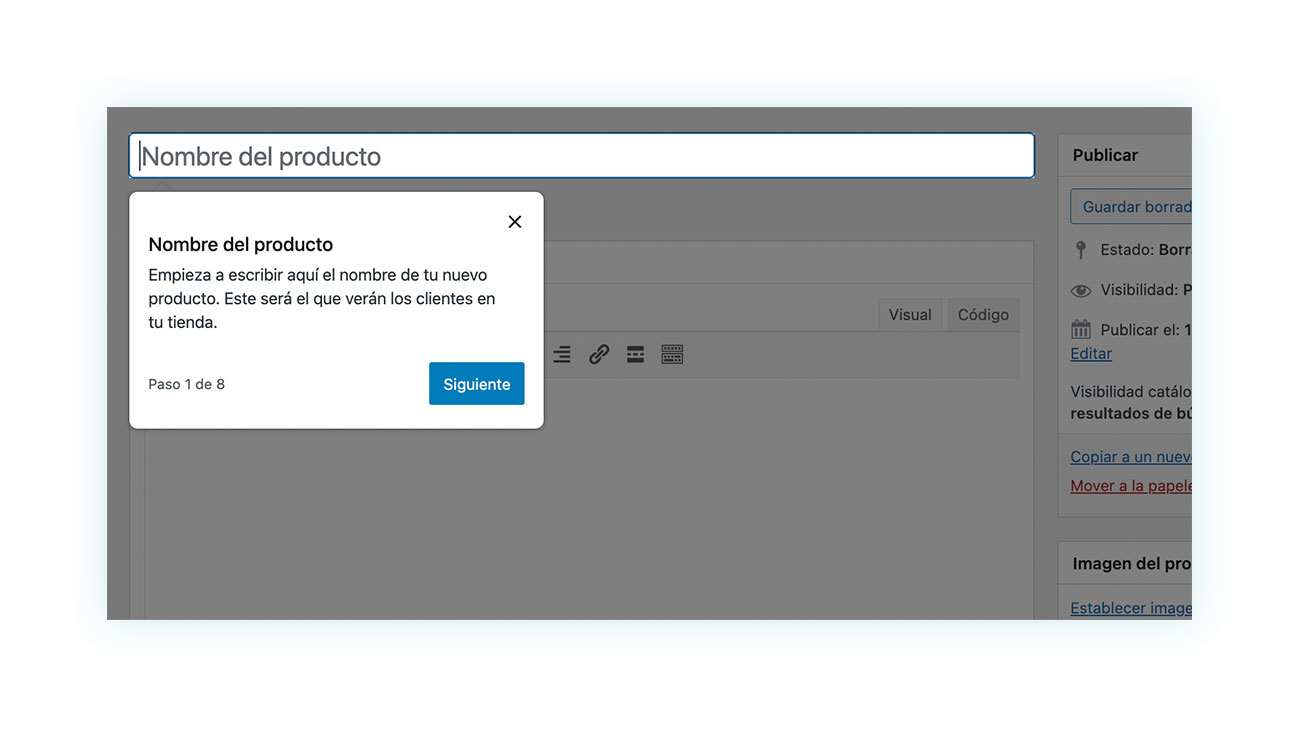Screen dimensions: 1300x738
Task: Switch to the Código editor tab
Action: [x=983, y=315]
